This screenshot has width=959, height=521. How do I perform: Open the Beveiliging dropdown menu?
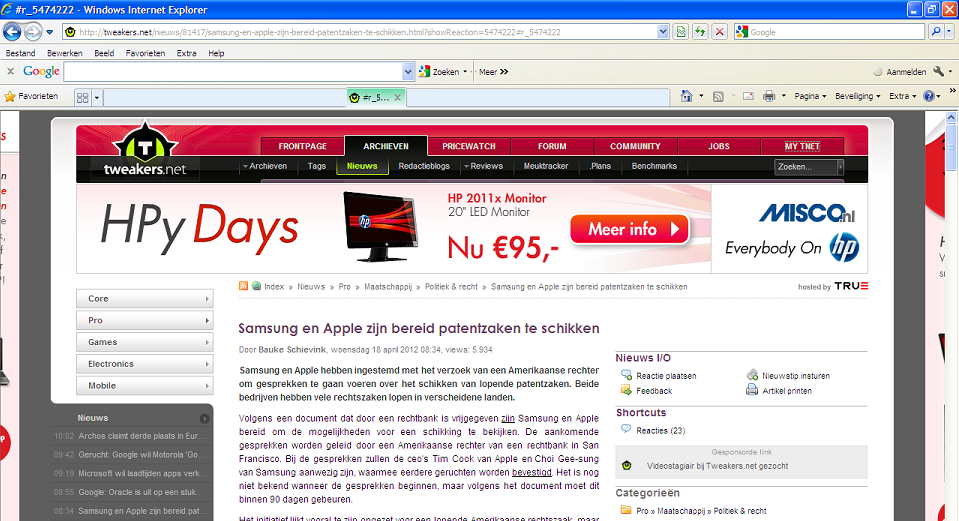click(857, 96)
